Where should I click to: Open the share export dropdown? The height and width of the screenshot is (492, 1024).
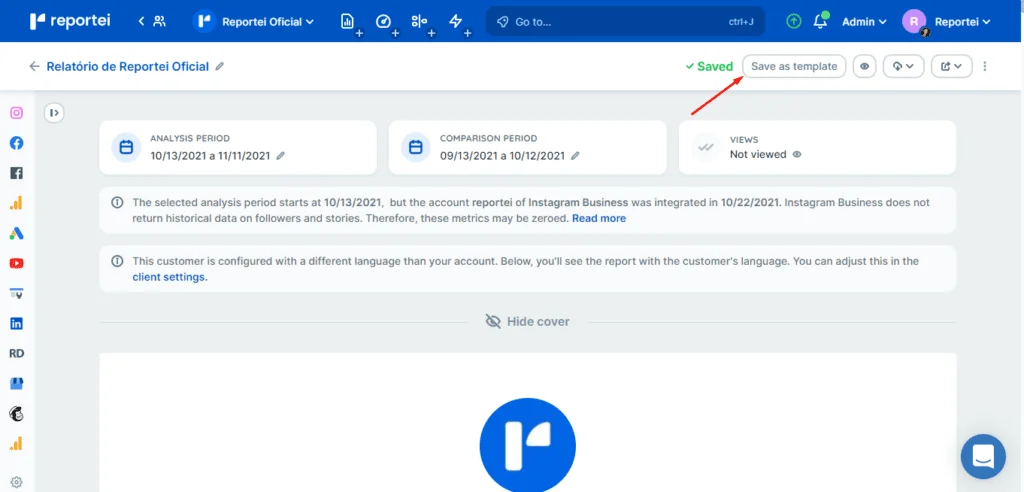952,66
